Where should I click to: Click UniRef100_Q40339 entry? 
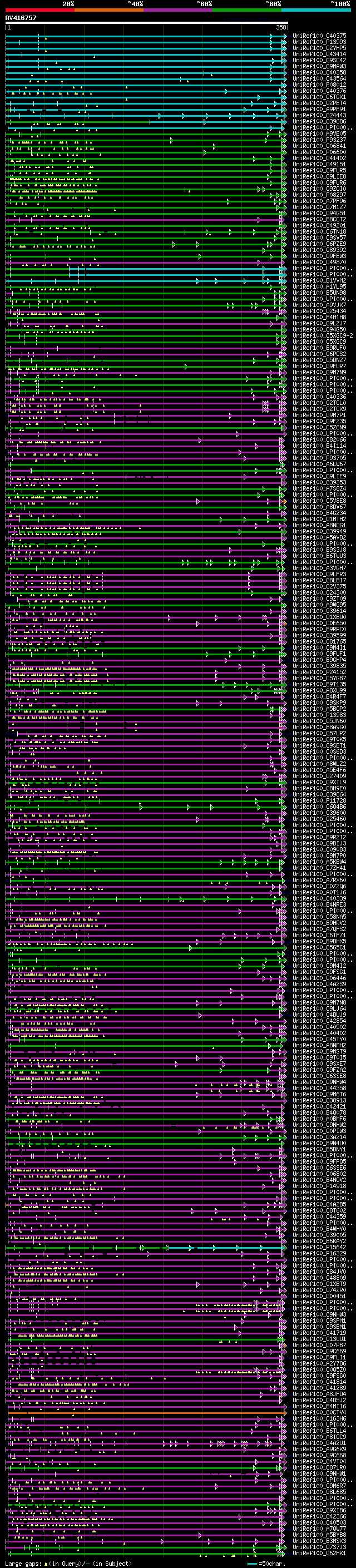(x=319, y=898)
